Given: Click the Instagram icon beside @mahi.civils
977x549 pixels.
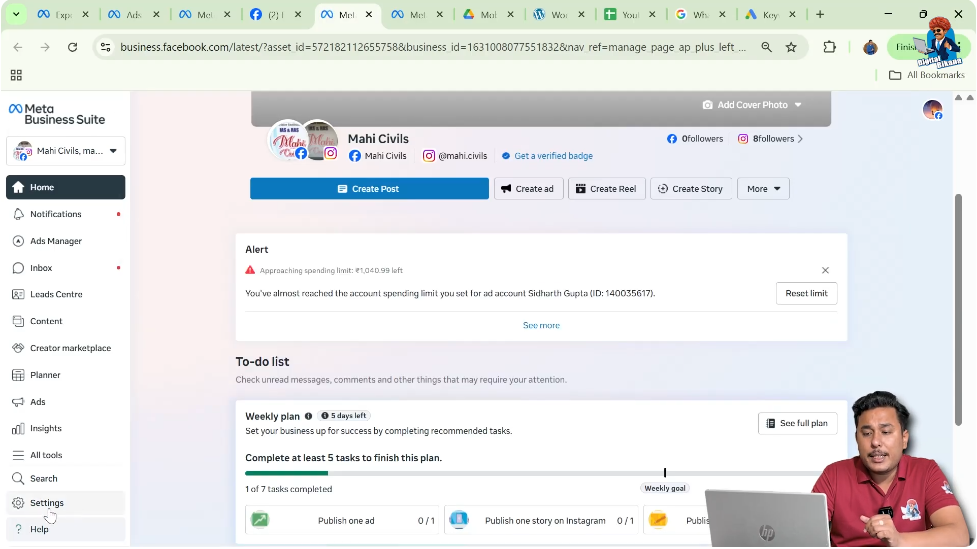Looking at the screenshot, I should 429,156.
